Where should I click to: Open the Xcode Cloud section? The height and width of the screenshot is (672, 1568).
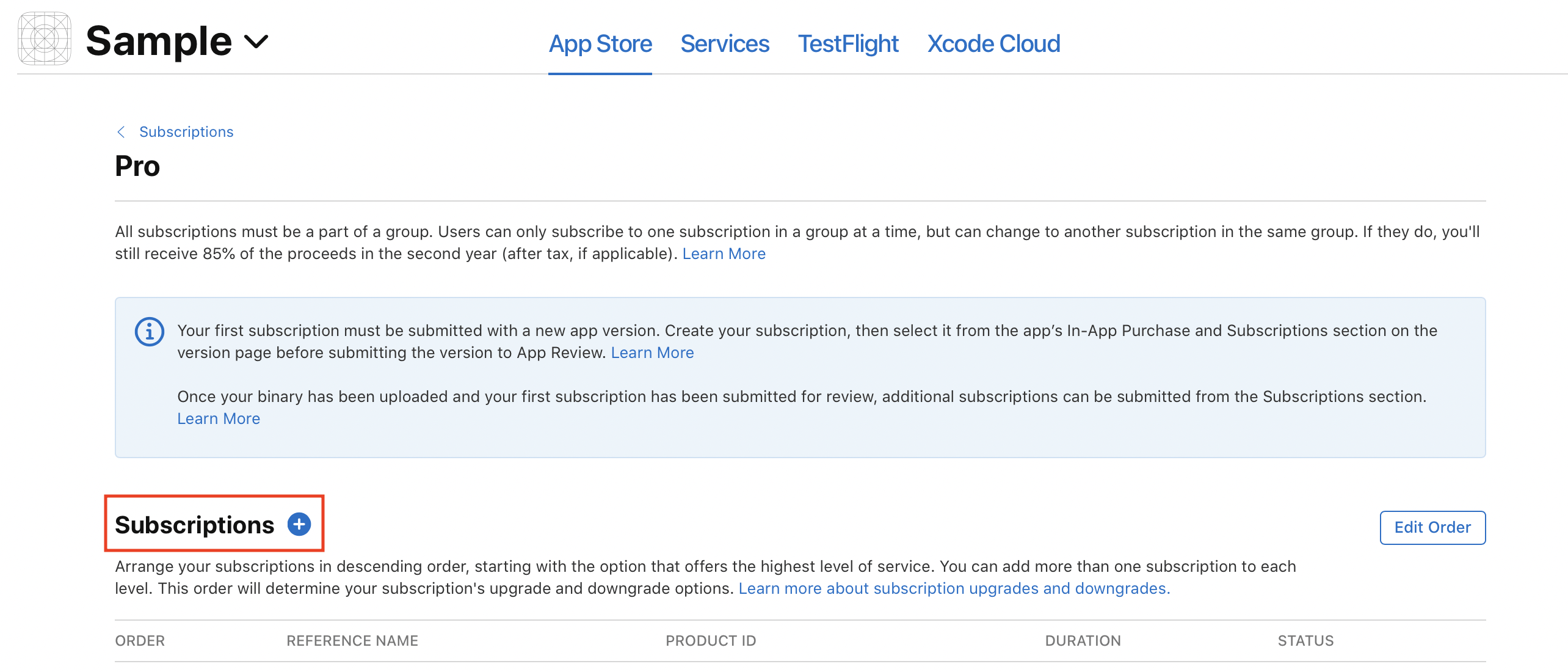[993, 43]
